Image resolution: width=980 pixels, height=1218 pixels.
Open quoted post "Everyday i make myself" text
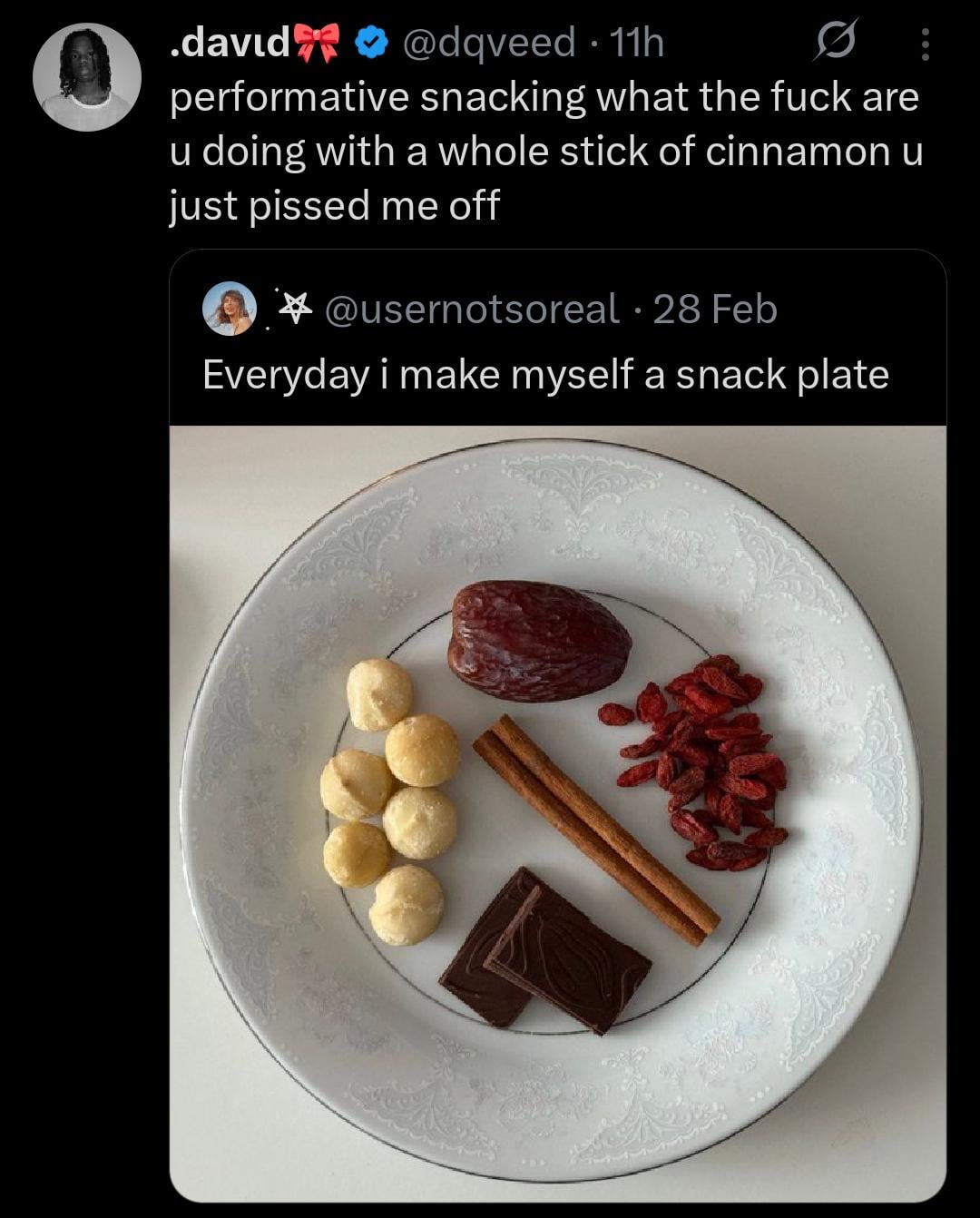[x=545, y=374]
